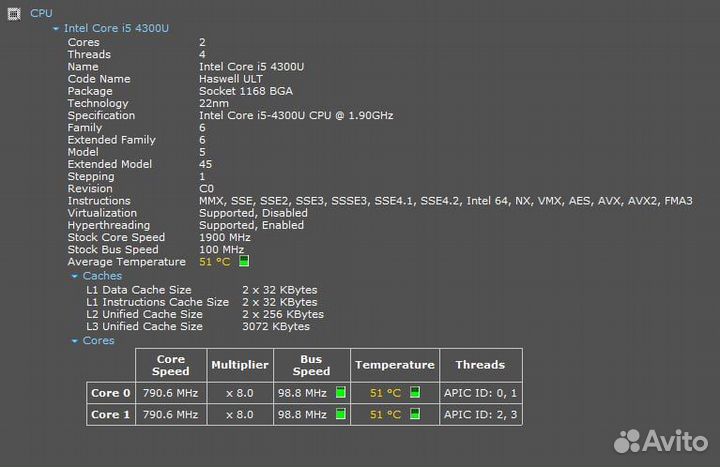This screenshot has height=467, width=720.
Task: Click the Intel Core i5 4300U heading
Action: click(x=116, y=28)
